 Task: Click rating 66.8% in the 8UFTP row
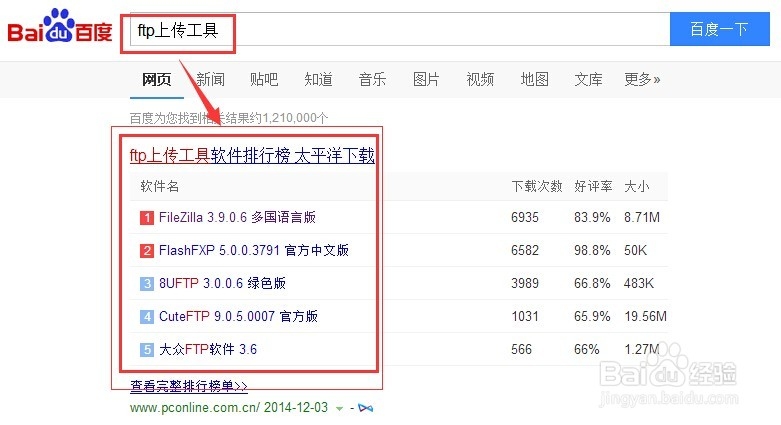coord(592,283)
